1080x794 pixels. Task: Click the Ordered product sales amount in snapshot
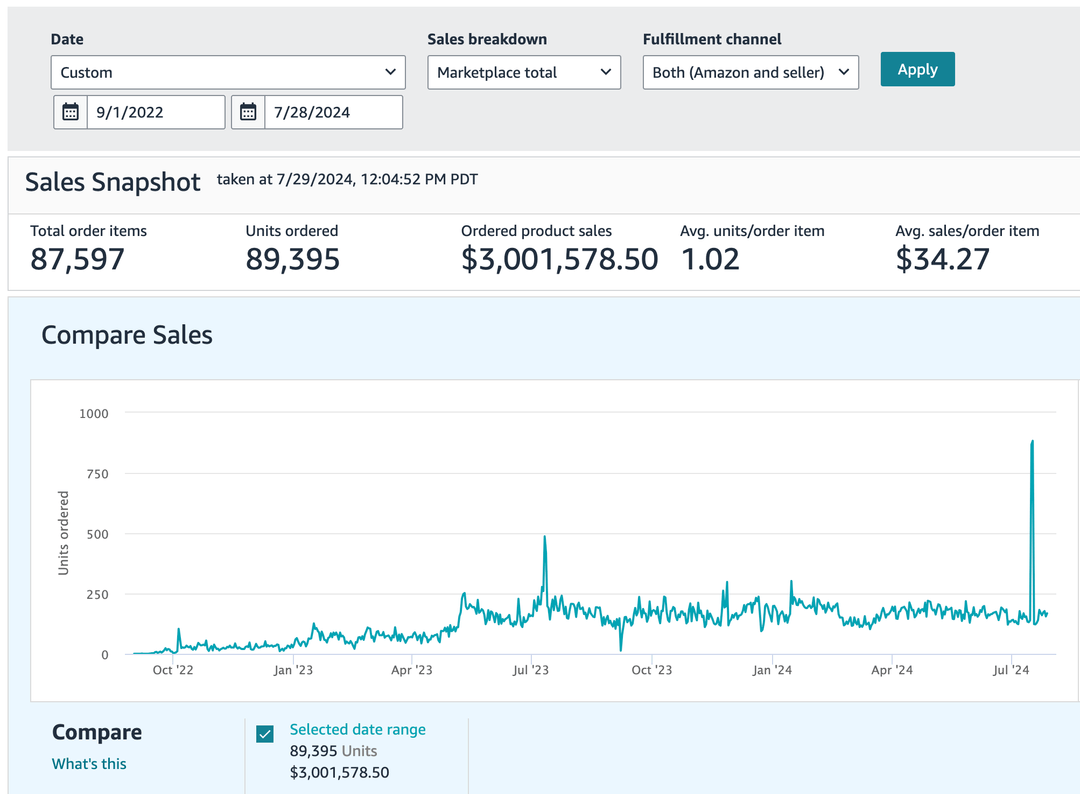559,260
